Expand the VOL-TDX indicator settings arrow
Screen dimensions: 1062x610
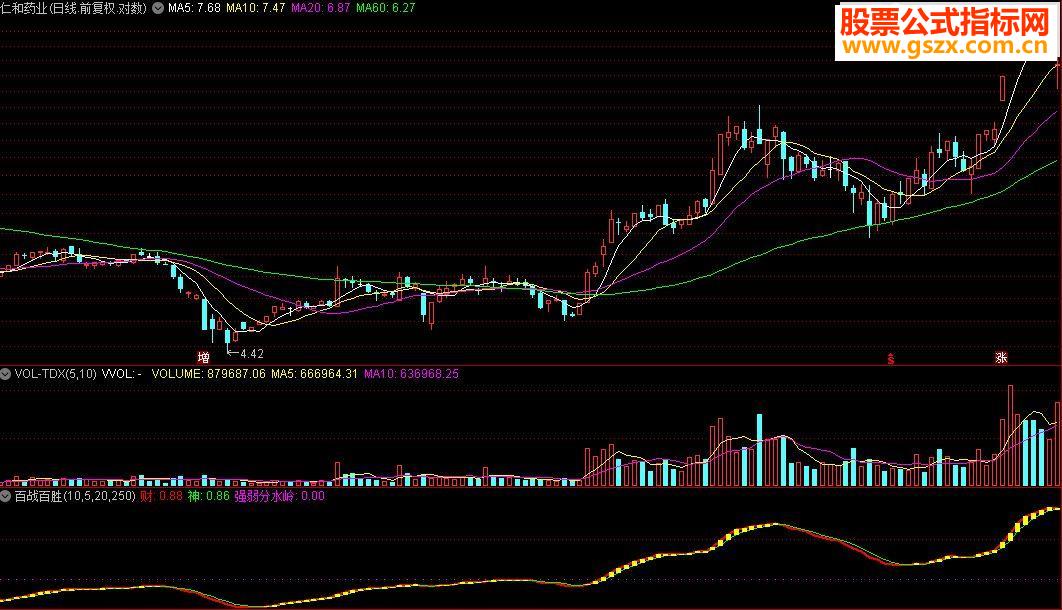[5, 374]
